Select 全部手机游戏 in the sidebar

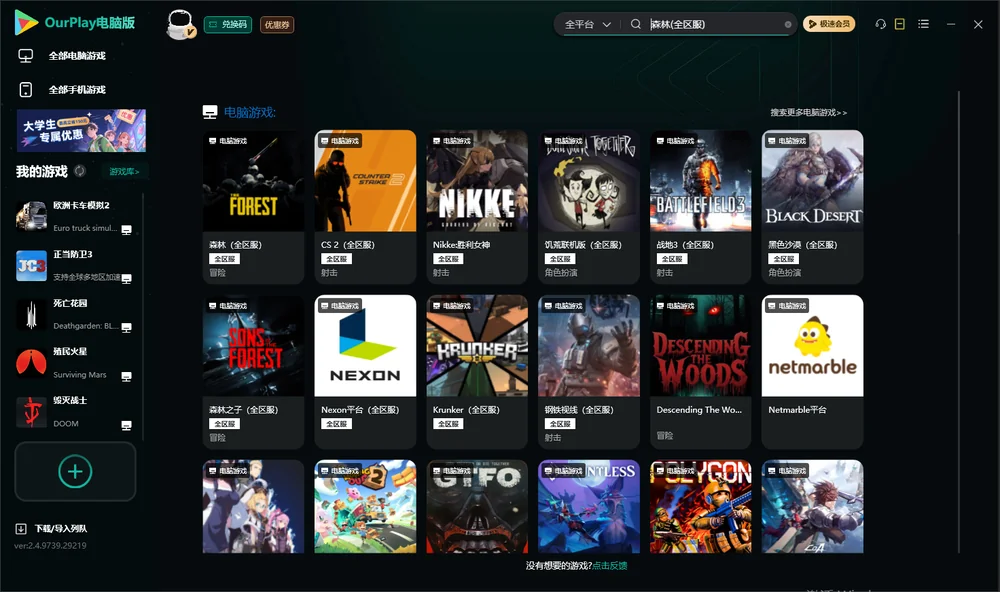tap(77, 90)
